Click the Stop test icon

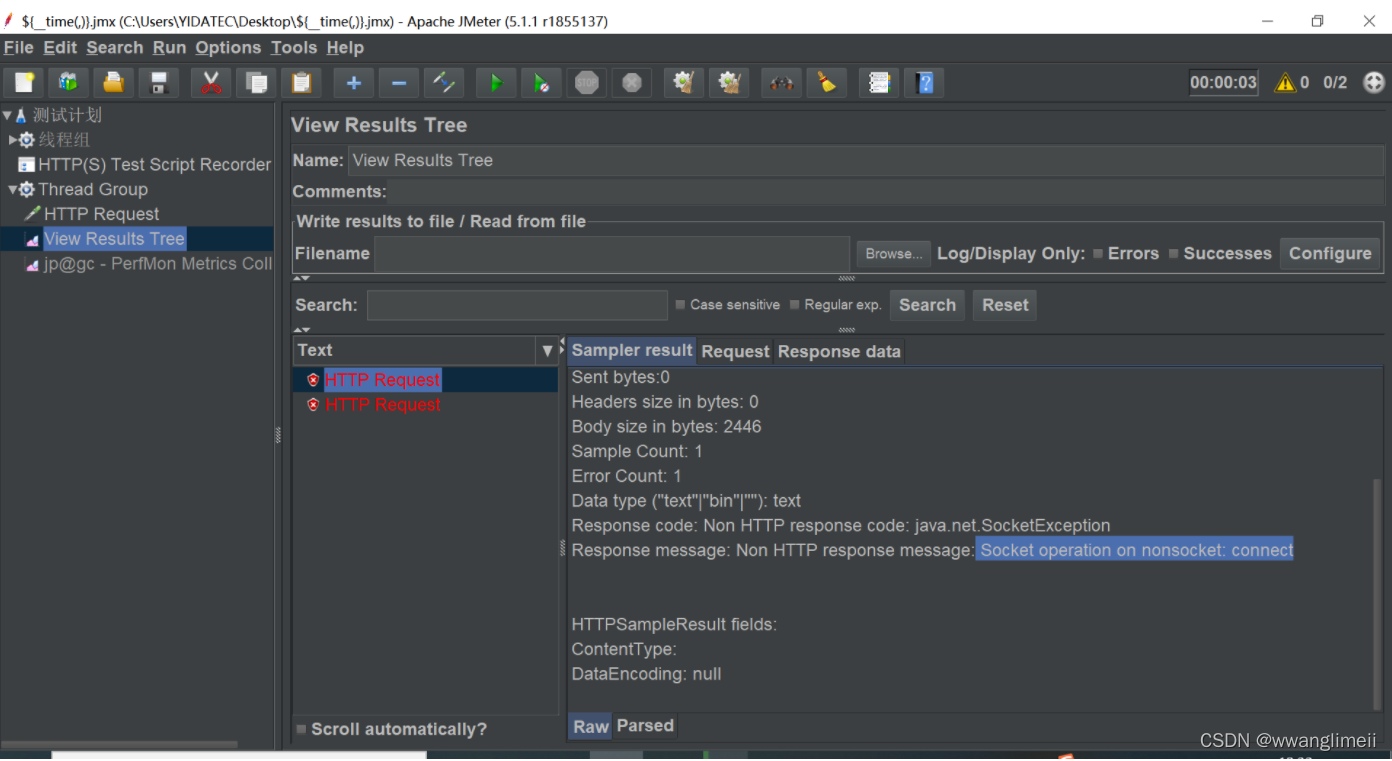coord(587,83)
